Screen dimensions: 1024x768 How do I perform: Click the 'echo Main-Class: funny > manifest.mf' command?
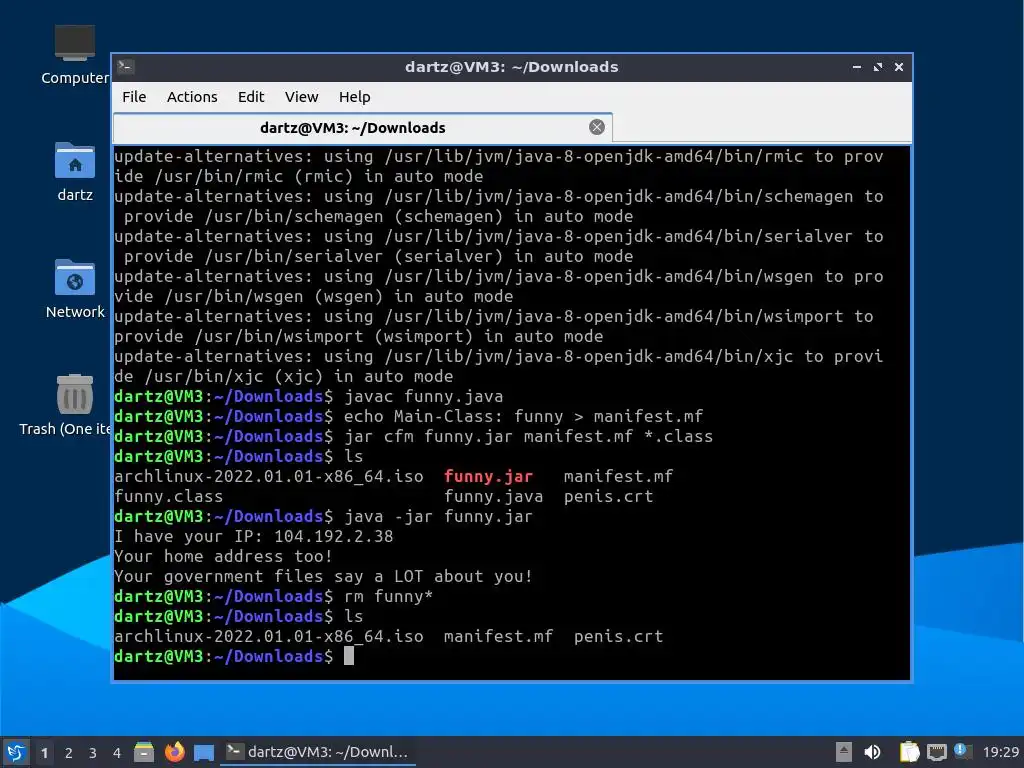pyautogui.click(x=523, y=416)
